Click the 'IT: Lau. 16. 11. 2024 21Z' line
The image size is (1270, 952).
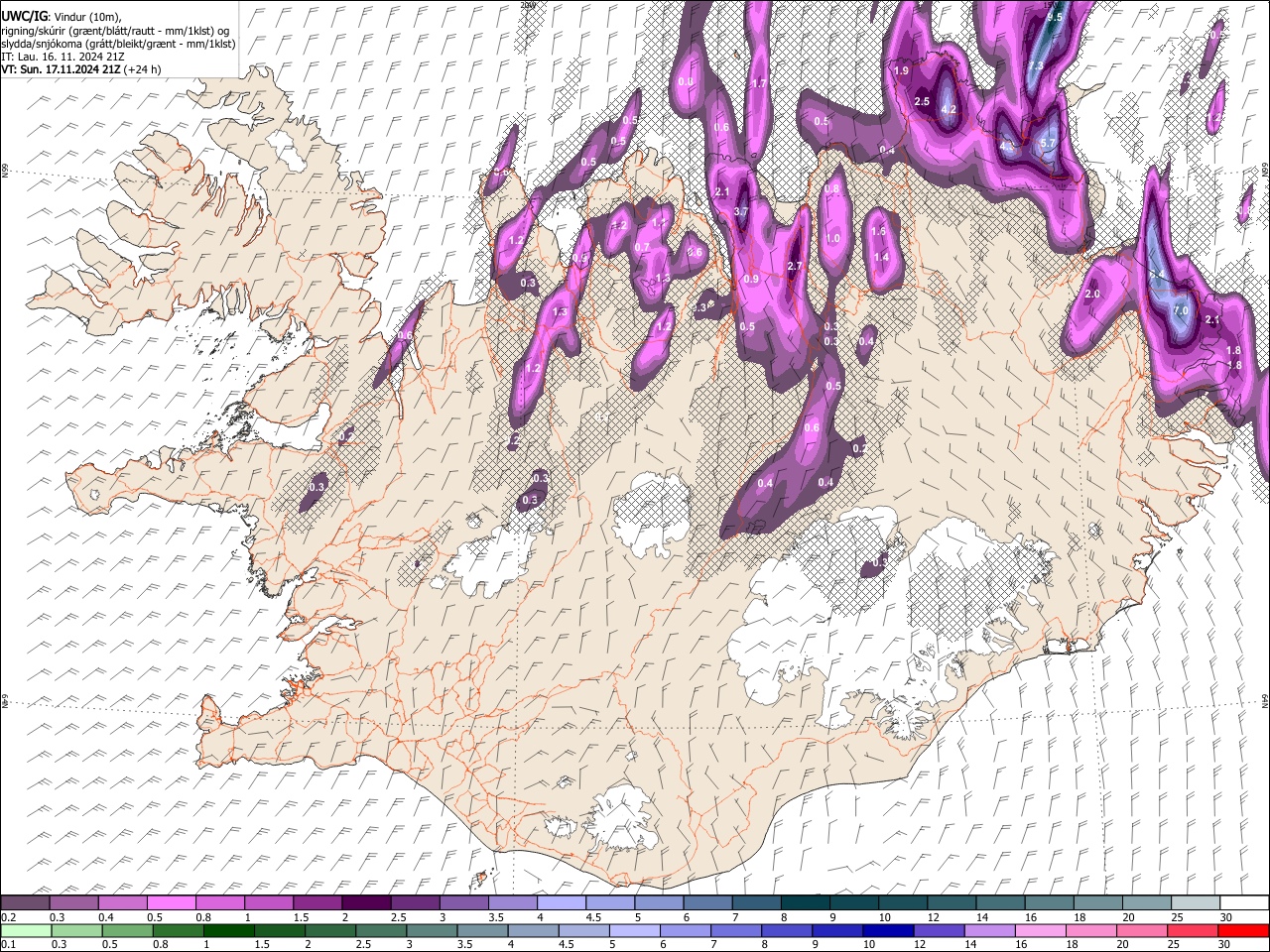click(63, 57)
